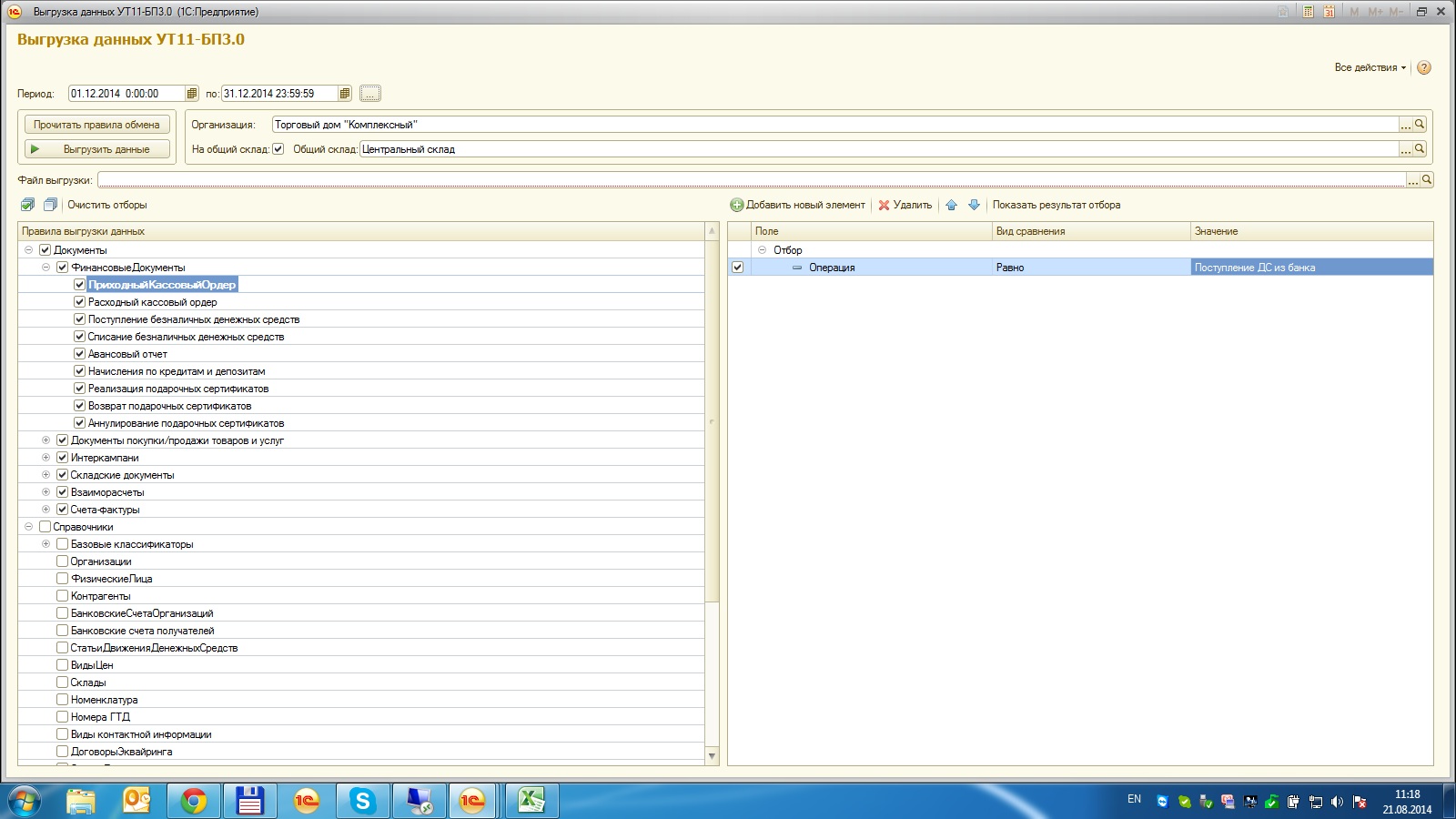Image resolution: width=1456 pixels, height=819 pixels.
Task: Click the rules tree scrollbar up arrow
Action: [x=712, y=231]
